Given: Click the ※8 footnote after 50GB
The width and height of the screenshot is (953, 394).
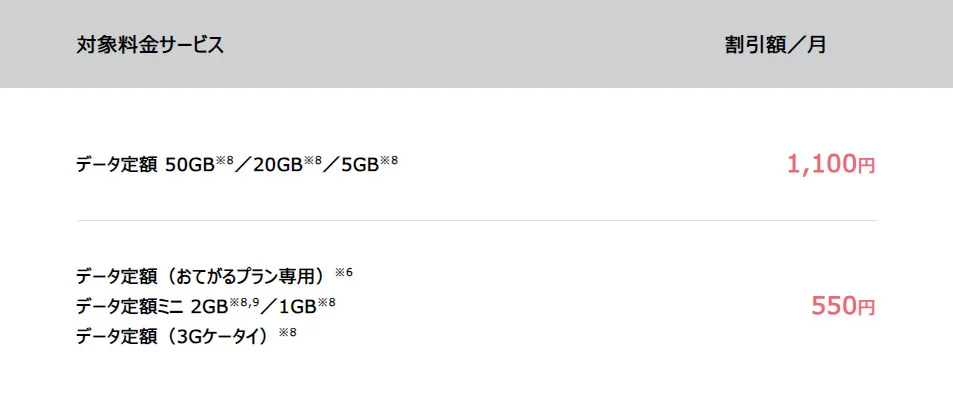Looking at the screenshot, I should (x=224, y=161).
